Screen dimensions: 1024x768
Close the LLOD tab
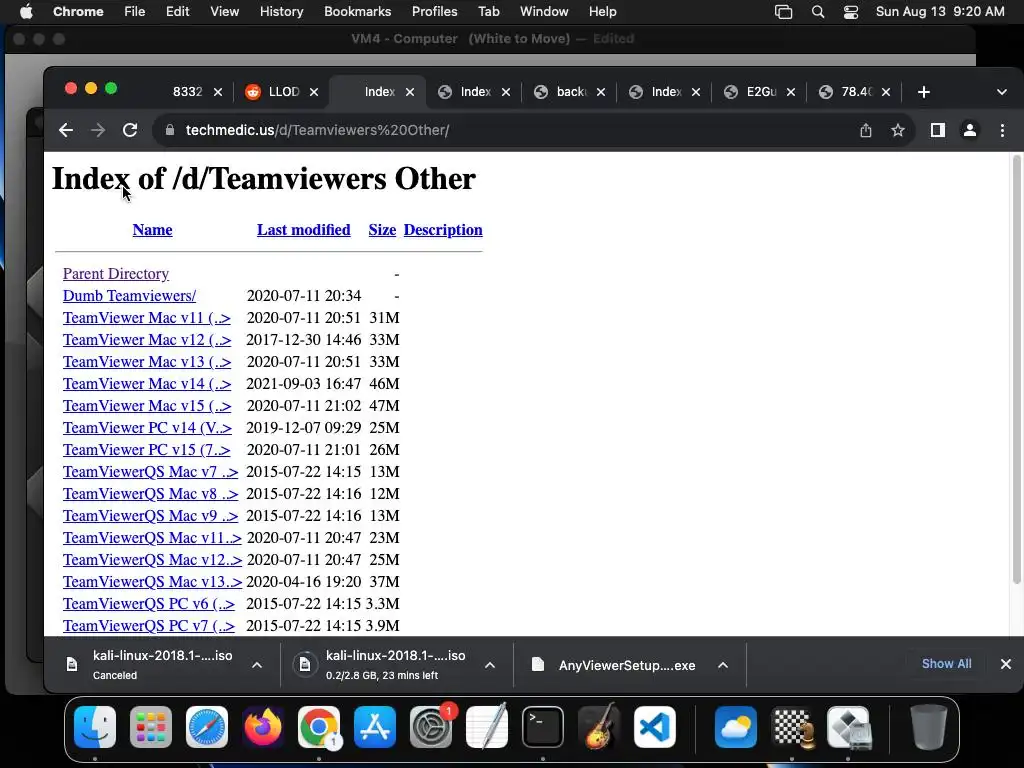[314, 92]
